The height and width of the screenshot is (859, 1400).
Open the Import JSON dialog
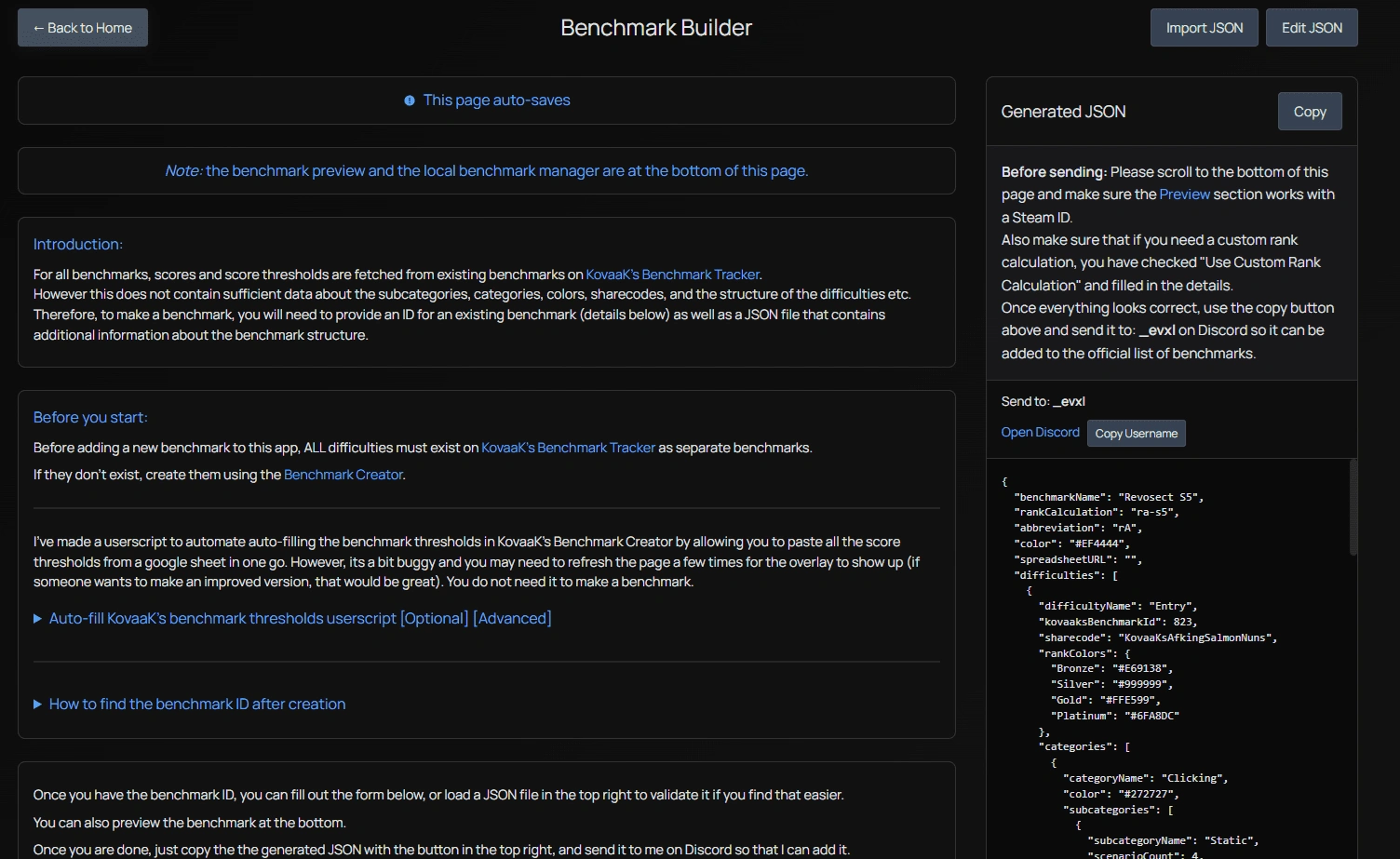point(1204,27)
